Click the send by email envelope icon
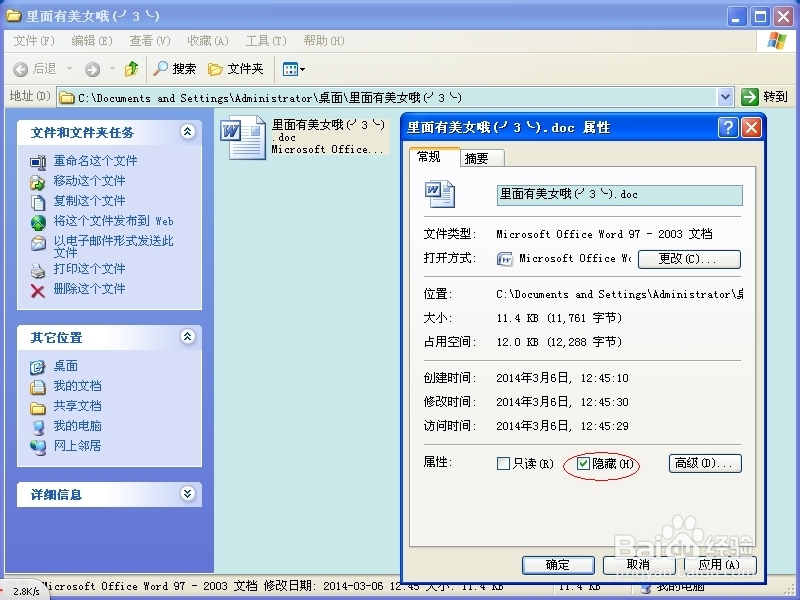This screenshot has width=800, height=600. (x=38, y=243)
